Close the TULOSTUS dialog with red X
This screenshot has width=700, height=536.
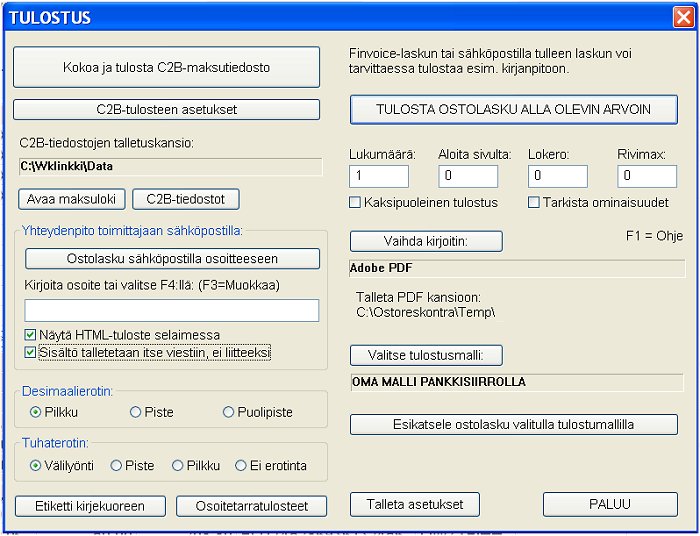[x=681, y=17]
